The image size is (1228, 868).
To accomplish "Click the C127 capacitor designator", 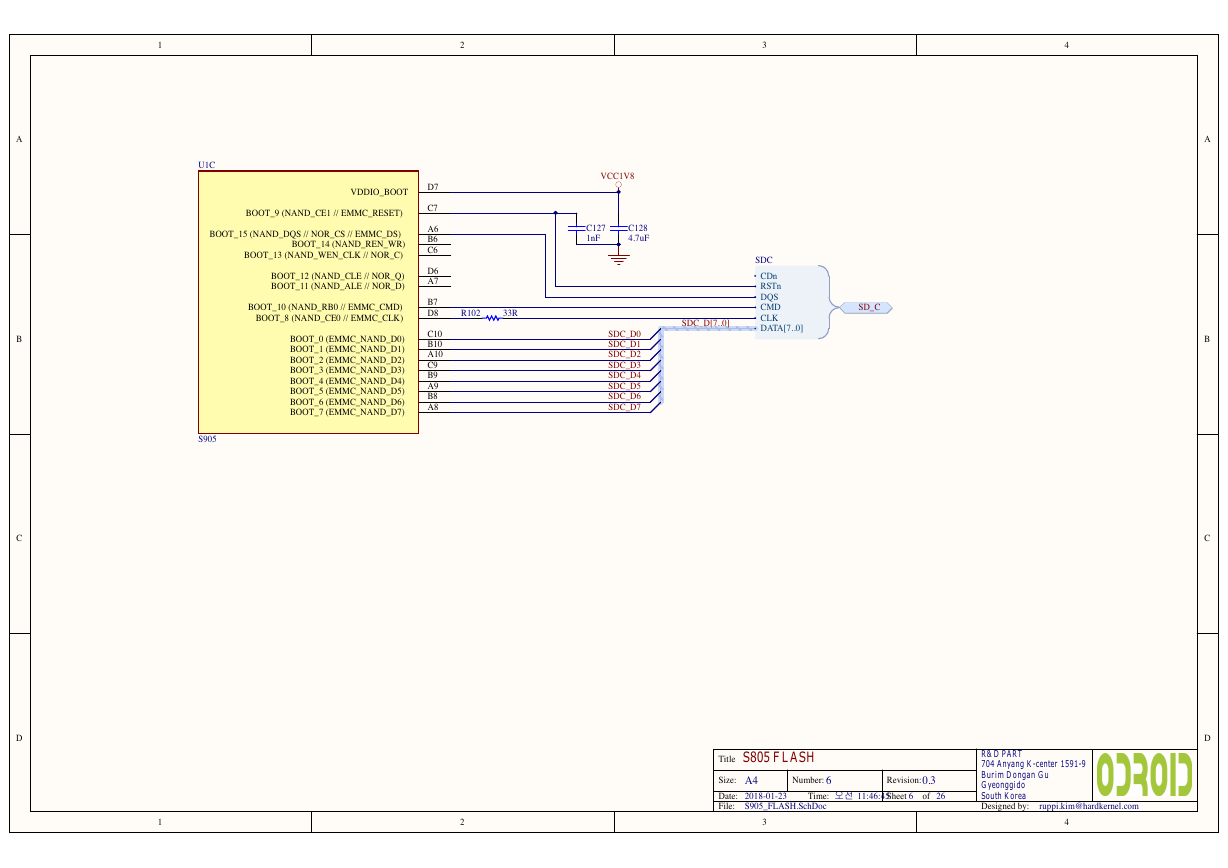I will pyautogui.click(x=596, y=228).
